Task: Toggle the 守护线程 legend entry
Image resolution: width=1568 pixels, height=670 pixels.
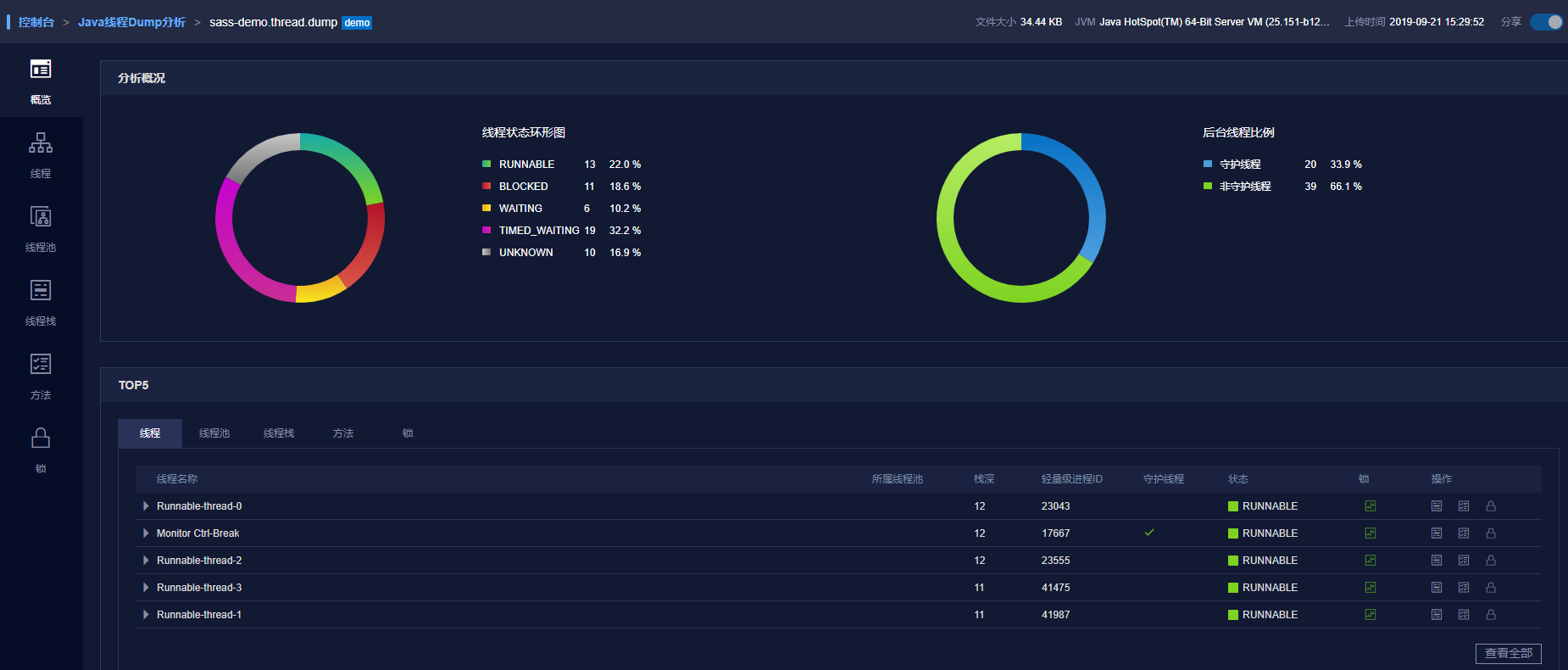Action: coord(1240,165)
